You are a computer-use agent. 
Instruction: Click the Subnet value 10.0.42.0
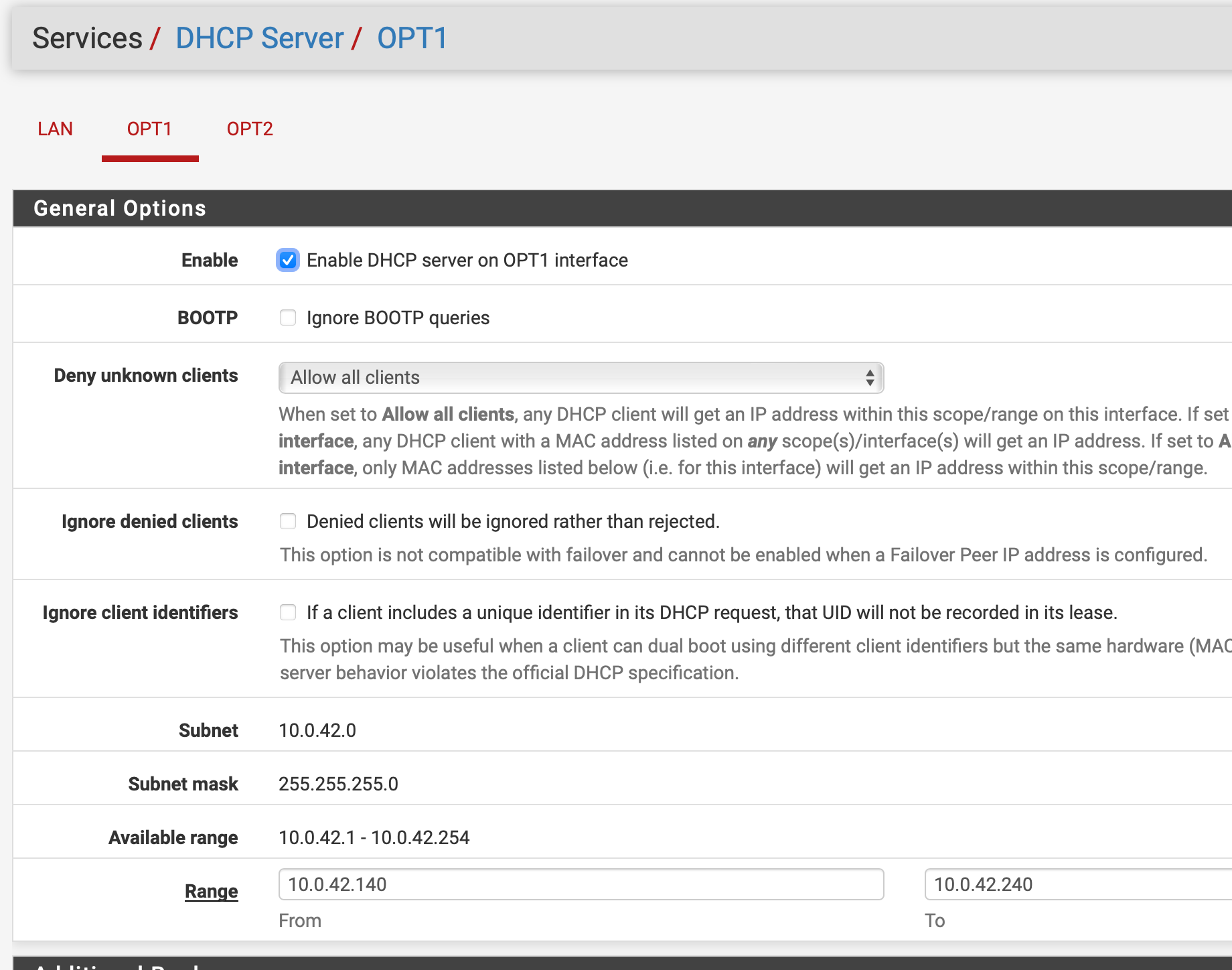coord(317,730)
